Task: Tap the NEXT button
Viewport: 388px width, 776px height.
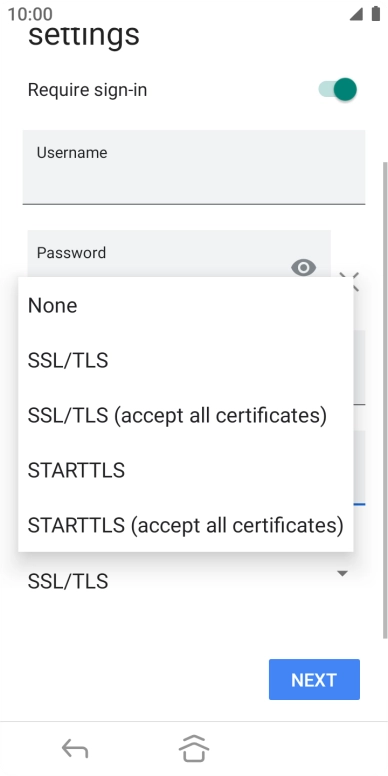Action: tap(314, 679)
